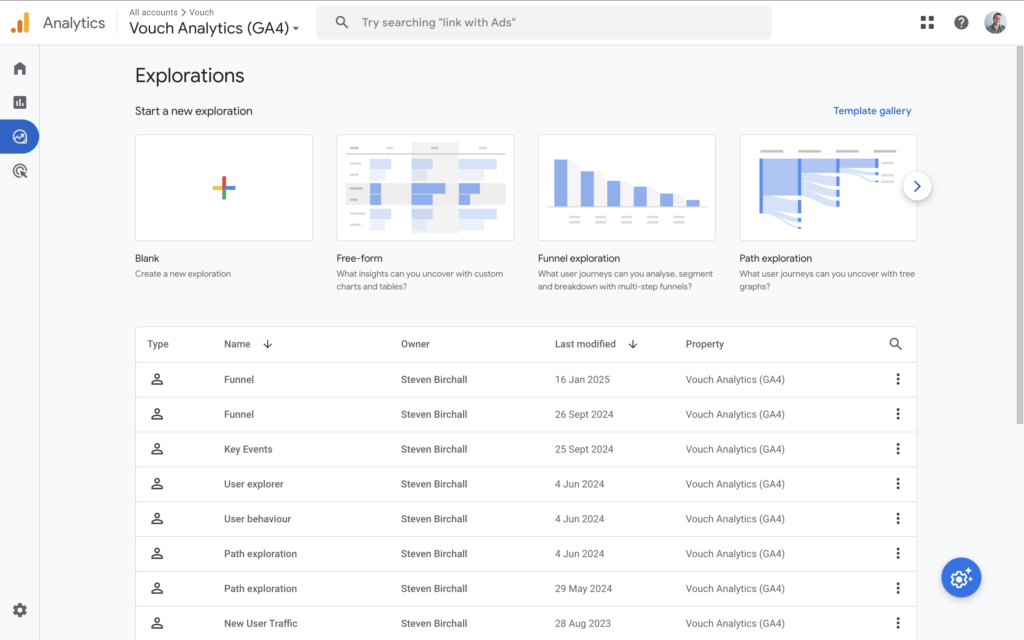The height and width of the screenshot is (640, 1024).
Task: Click the page vertical scrollbar
Action: [1019, 235]
